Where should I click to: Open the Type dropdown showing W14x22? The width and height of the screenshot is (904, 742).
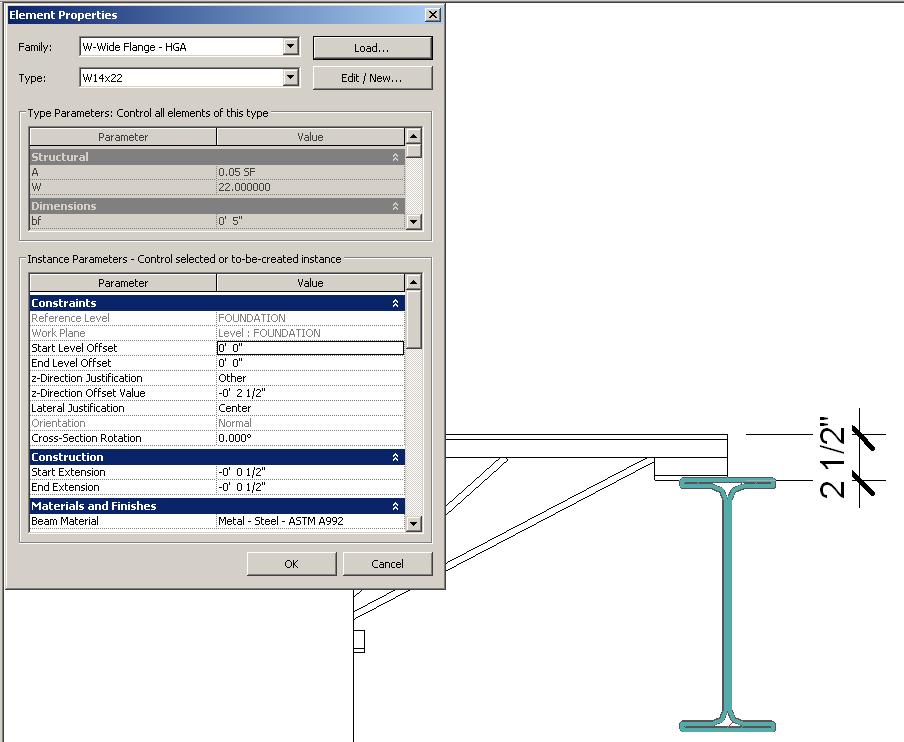290,77
